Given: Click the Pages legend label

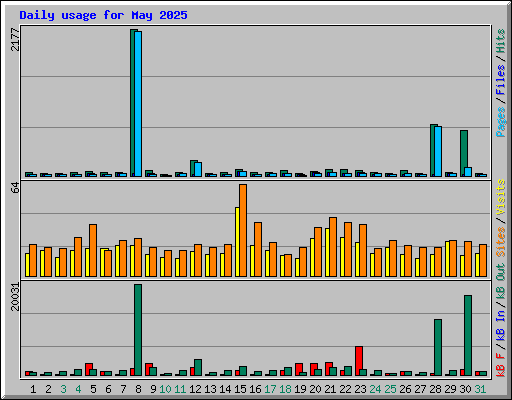Looking at the screenshot, I should coord(501,122).
